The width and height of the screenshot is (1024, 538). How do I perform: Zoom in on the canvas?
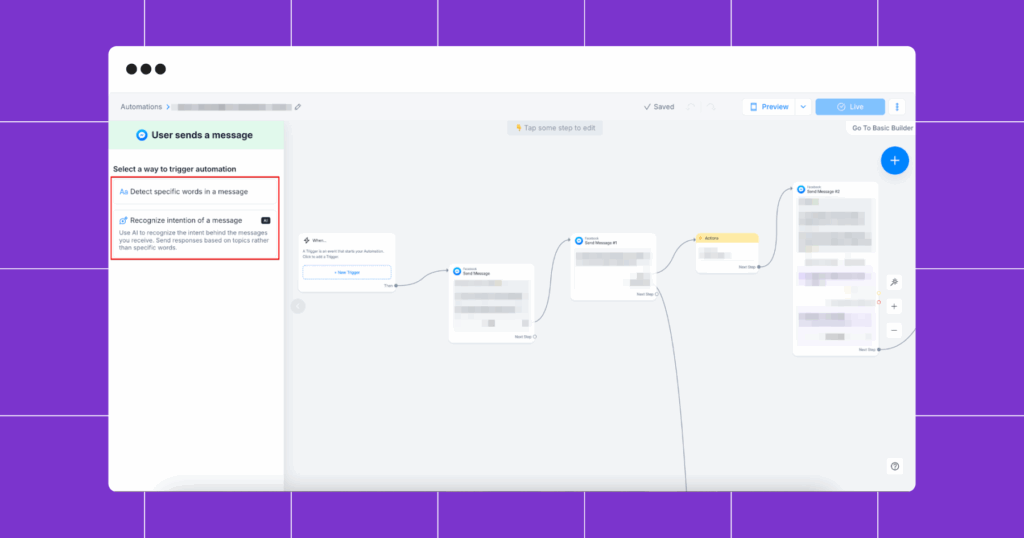[894, 307]
